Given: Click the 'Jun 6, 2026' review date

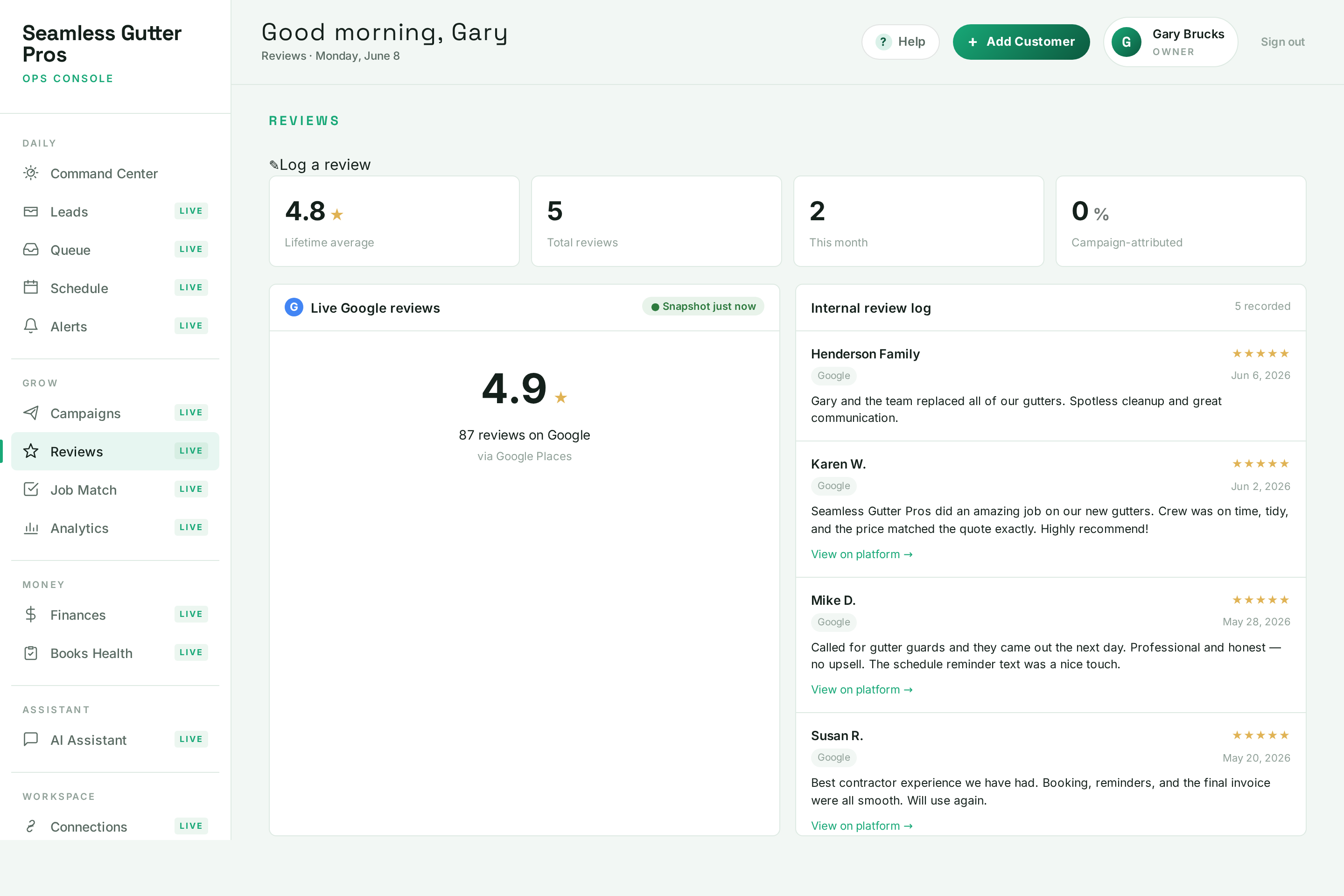Looking at the screenshot, I should click(x=1260, y=375).
